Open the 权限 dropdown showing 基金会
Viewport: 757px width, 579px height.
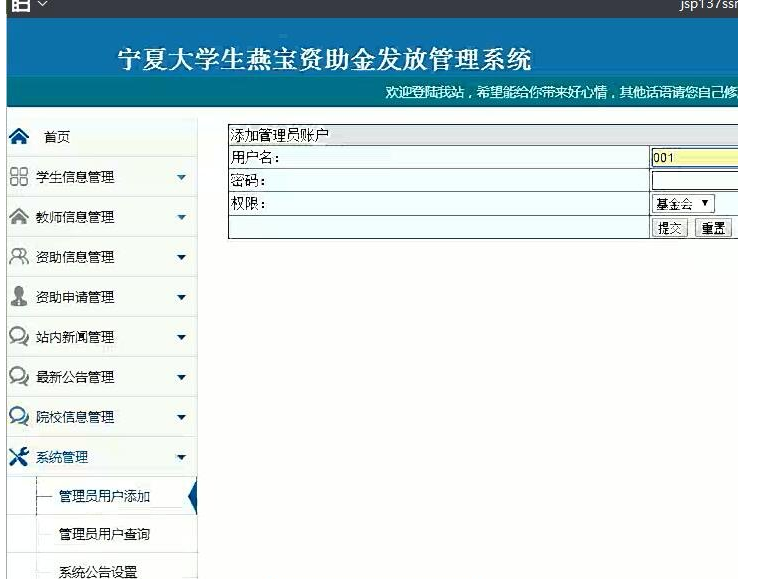click(682, 203)
